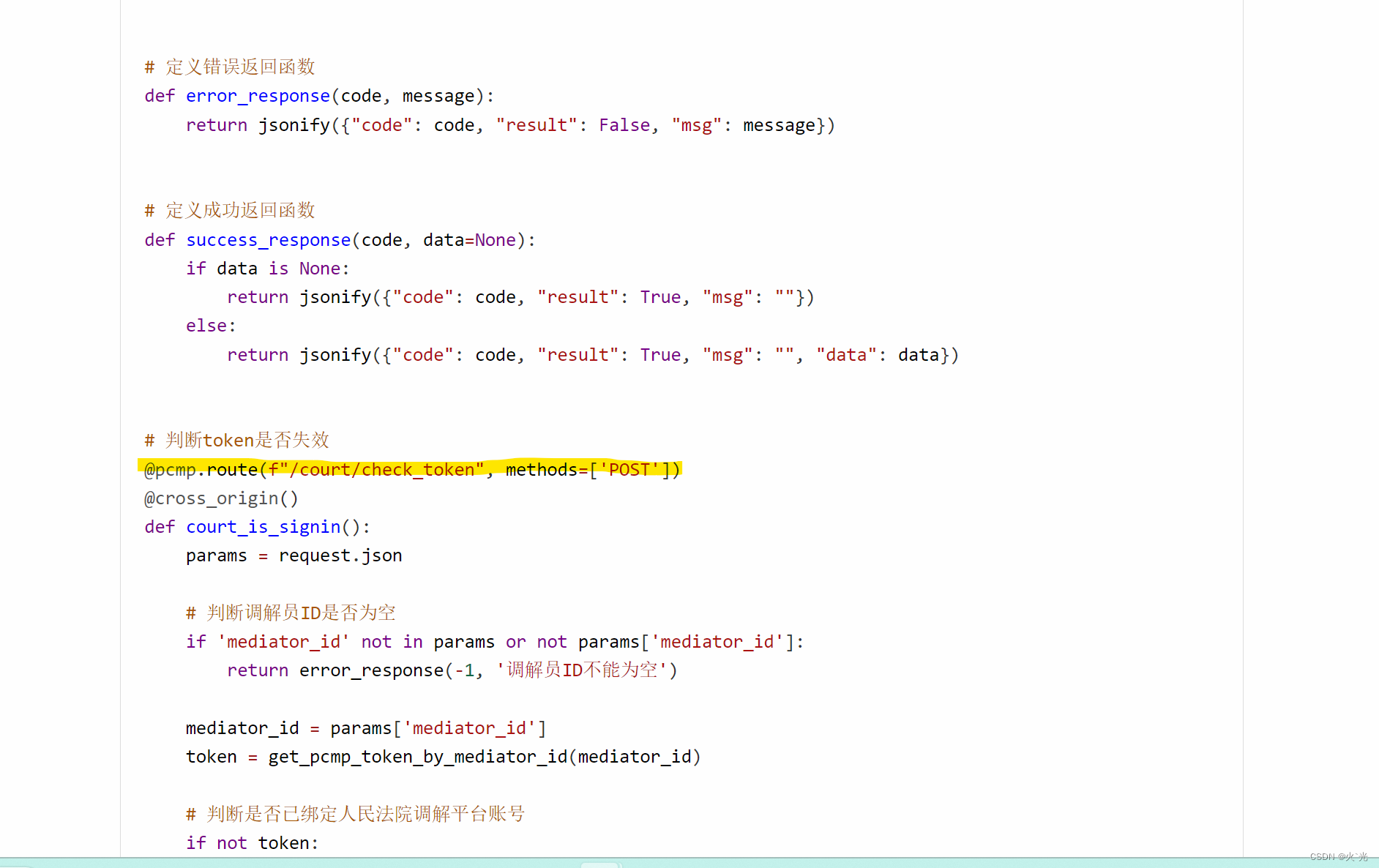1379x868 pixels.
Task: Click the return line containing "data": data
Action: [593, 355]
